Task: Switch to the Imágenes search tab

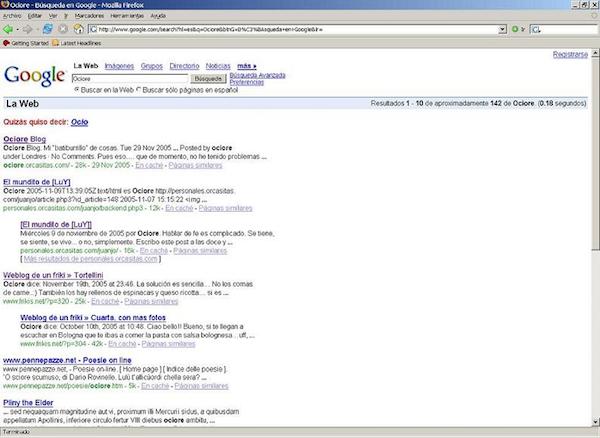Action: [119, 66]
